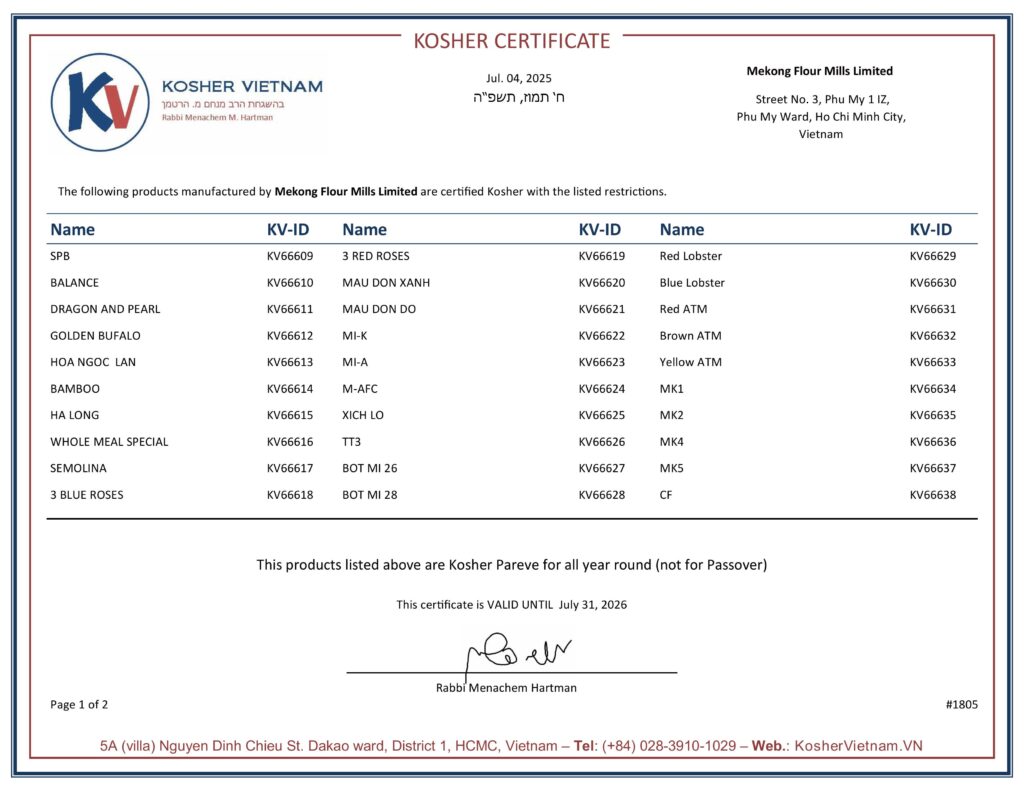Click the KOSHER CERTIFICATE title
Image resolution: width=1024 pixels, height=791 pixels.
(x=511, y=41)
